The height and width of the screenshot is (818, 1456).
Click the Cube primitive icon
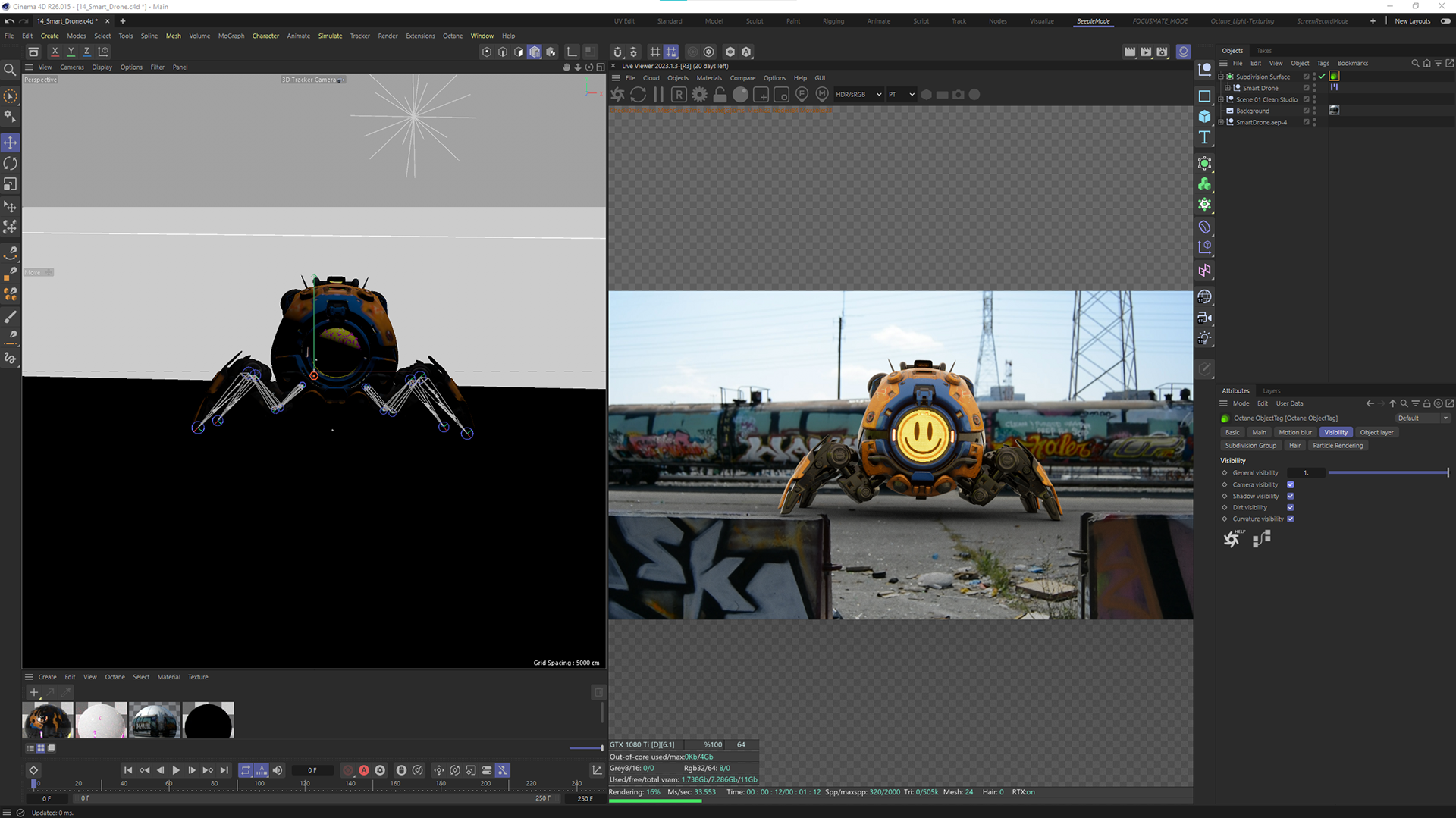click(x=1204, y=117)
